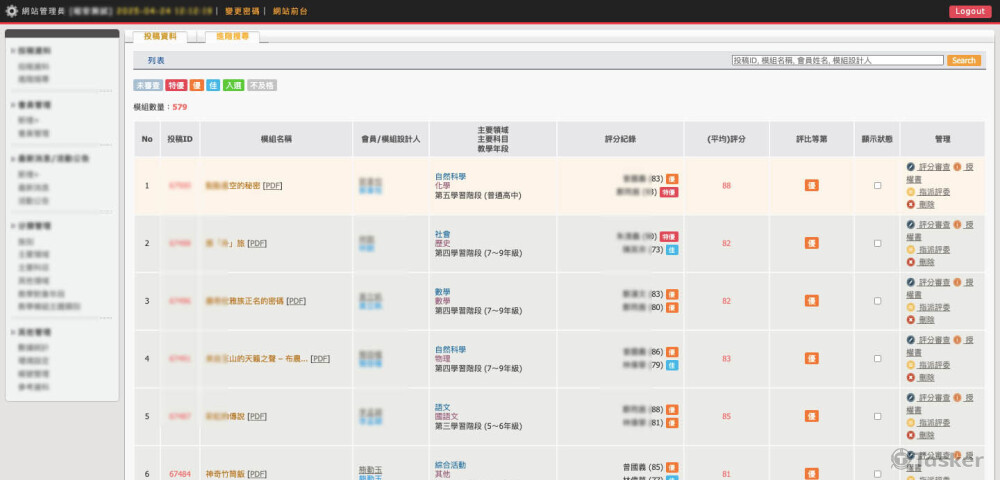Image resolution: width=1000 pixels, height=480 pixels.
Task: Open the PDF link for entry No. 2
Action: (257, 243)
